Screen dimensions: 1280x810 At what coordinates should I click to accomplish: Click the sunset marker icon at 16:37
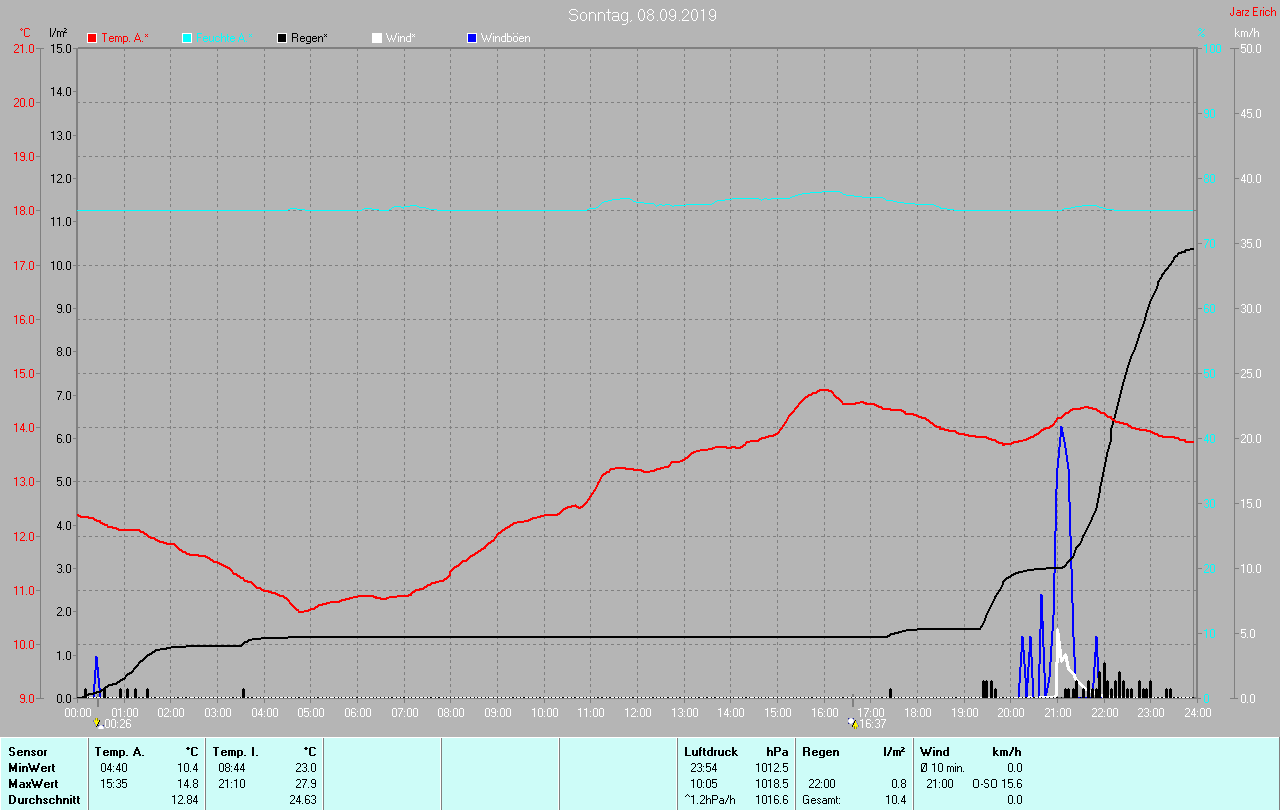852,722
